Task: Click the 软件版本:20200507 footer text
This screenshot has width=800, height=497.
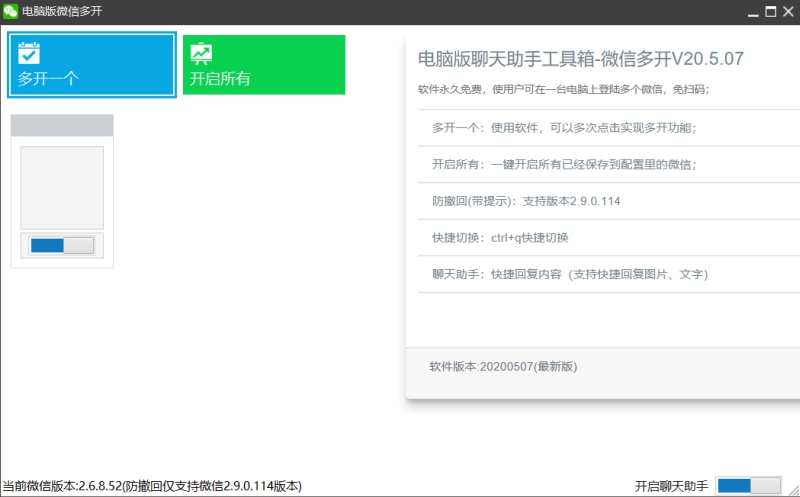Action: click(x=503, y=366)
